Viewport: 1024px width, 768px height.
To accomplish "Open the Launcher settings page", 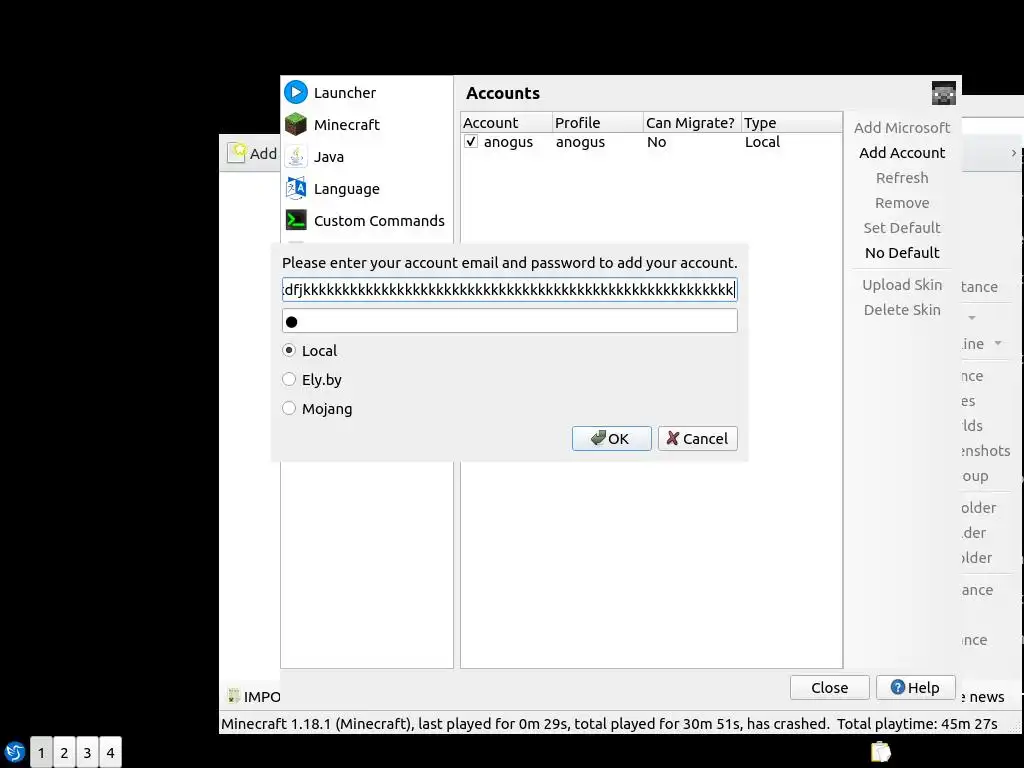I will pos(345,93).
